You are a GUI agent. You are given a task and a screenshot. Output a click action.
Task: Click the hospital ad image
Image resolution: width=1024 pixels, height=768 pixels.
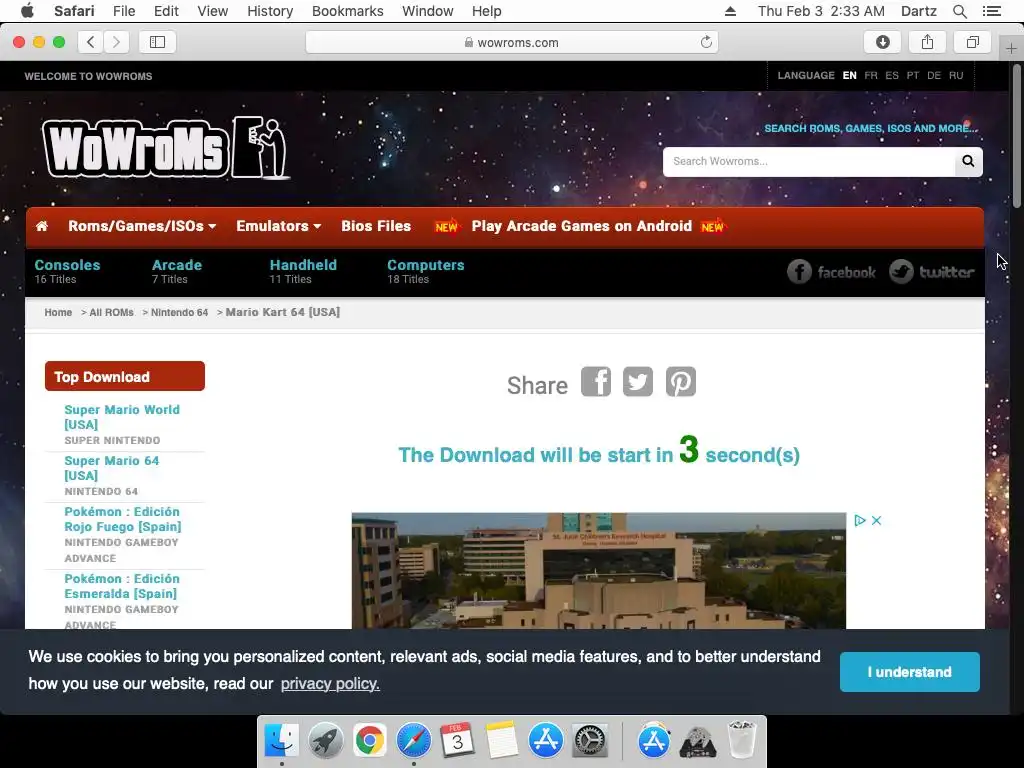598,571
